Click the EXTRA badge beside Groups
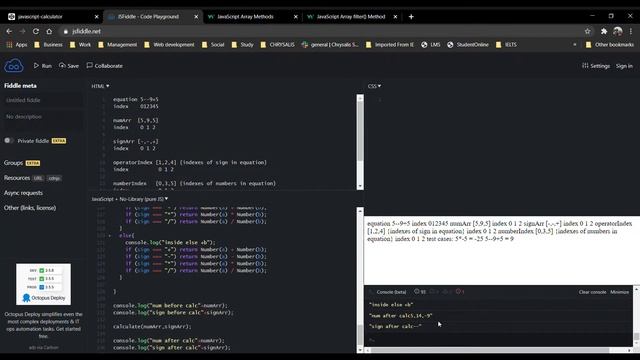This screenshot has width=640, height=360. pyautogui.click(x=33, y=163)
